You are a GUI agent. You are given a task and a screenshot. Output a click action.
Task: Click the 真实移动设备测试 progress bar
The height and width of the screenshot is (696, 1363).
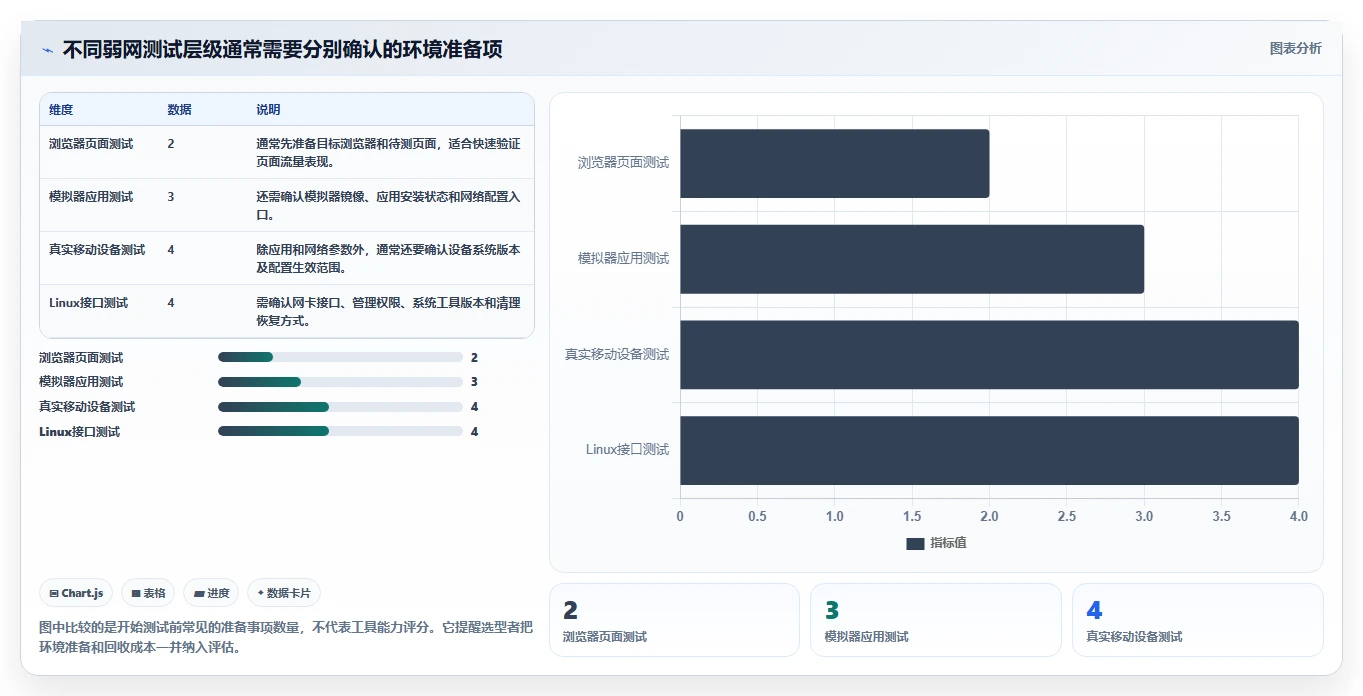[x=340, y=407]
